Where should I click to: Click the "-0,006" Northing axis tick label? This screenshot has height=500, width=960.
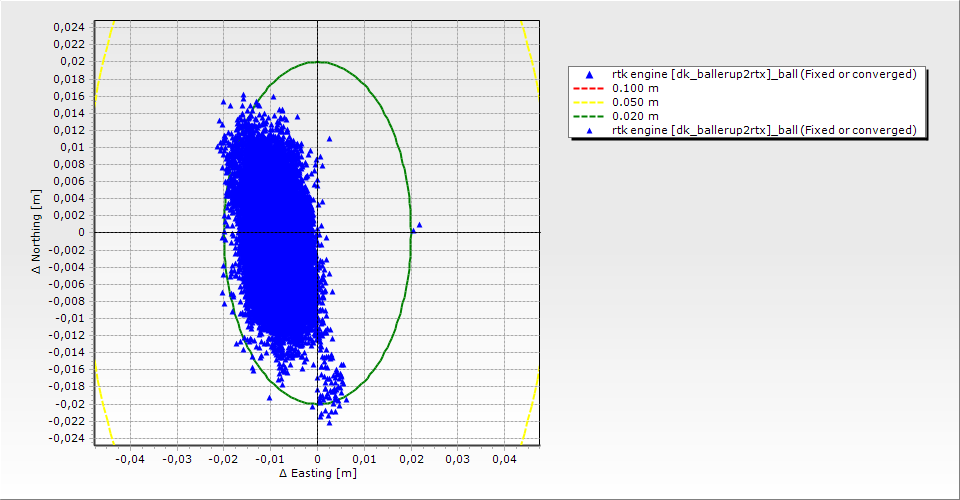click(67, 284)
